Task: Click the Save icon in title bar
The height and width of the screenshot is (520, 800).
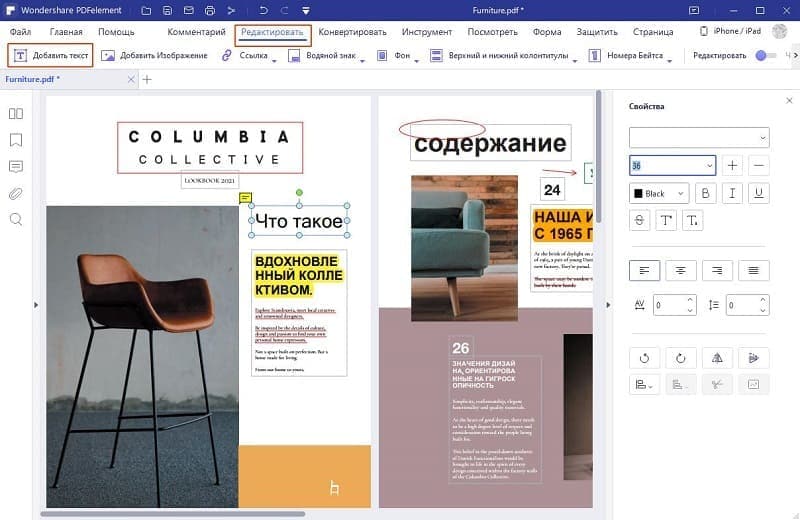Action: coord(167,10)
